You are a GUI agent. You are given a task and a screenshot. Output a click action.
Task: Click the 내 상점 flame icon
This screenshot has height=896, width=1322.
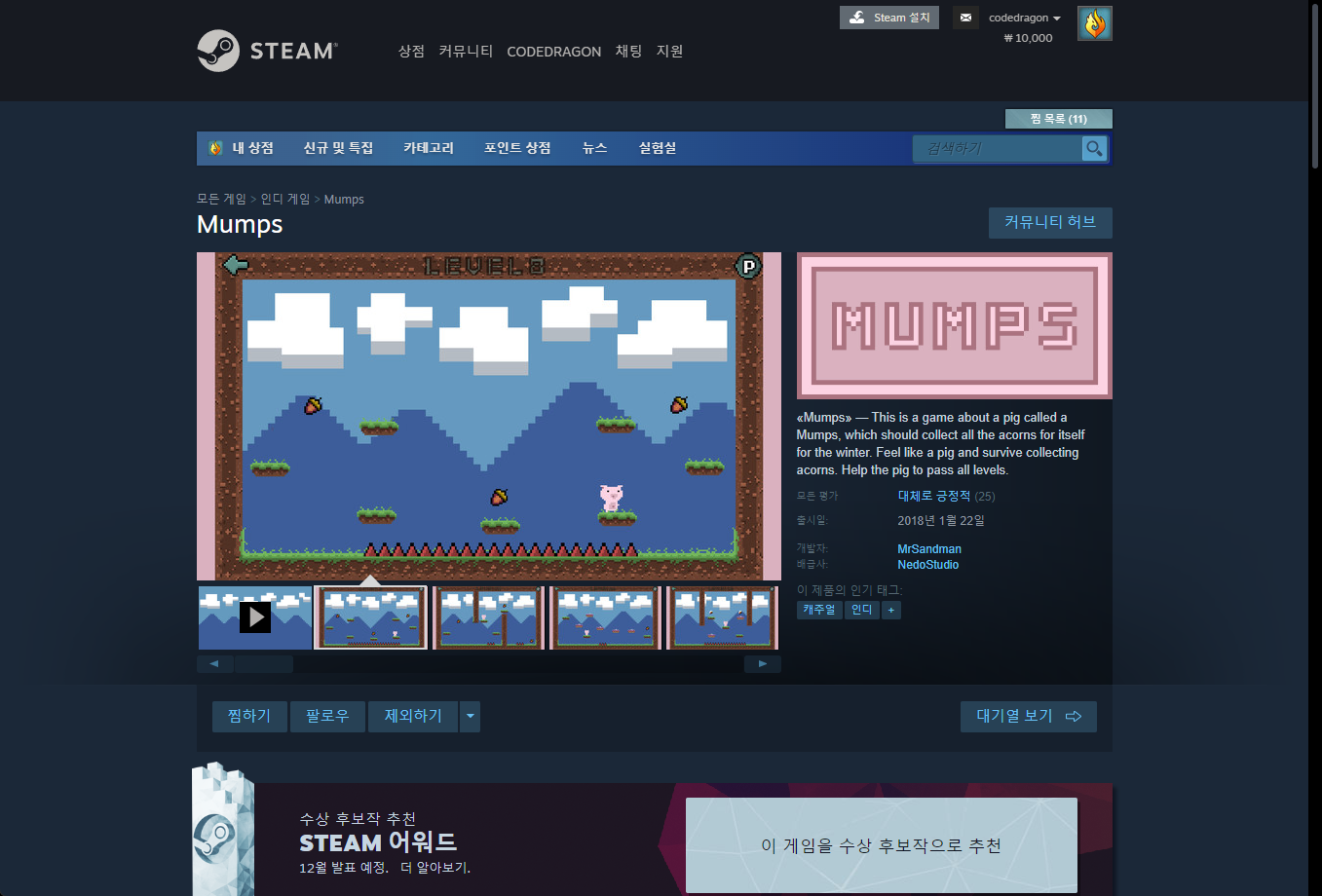tap(215, 148)
